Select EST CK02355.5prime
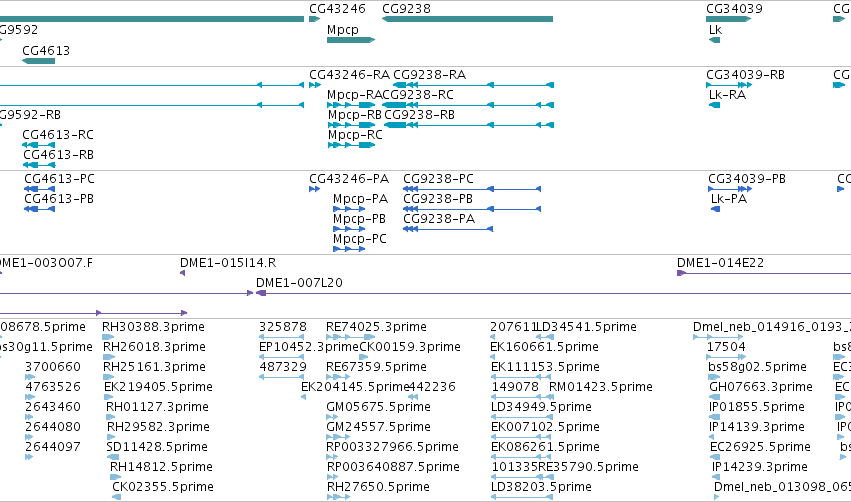The image size is (851, 502). 163,487
